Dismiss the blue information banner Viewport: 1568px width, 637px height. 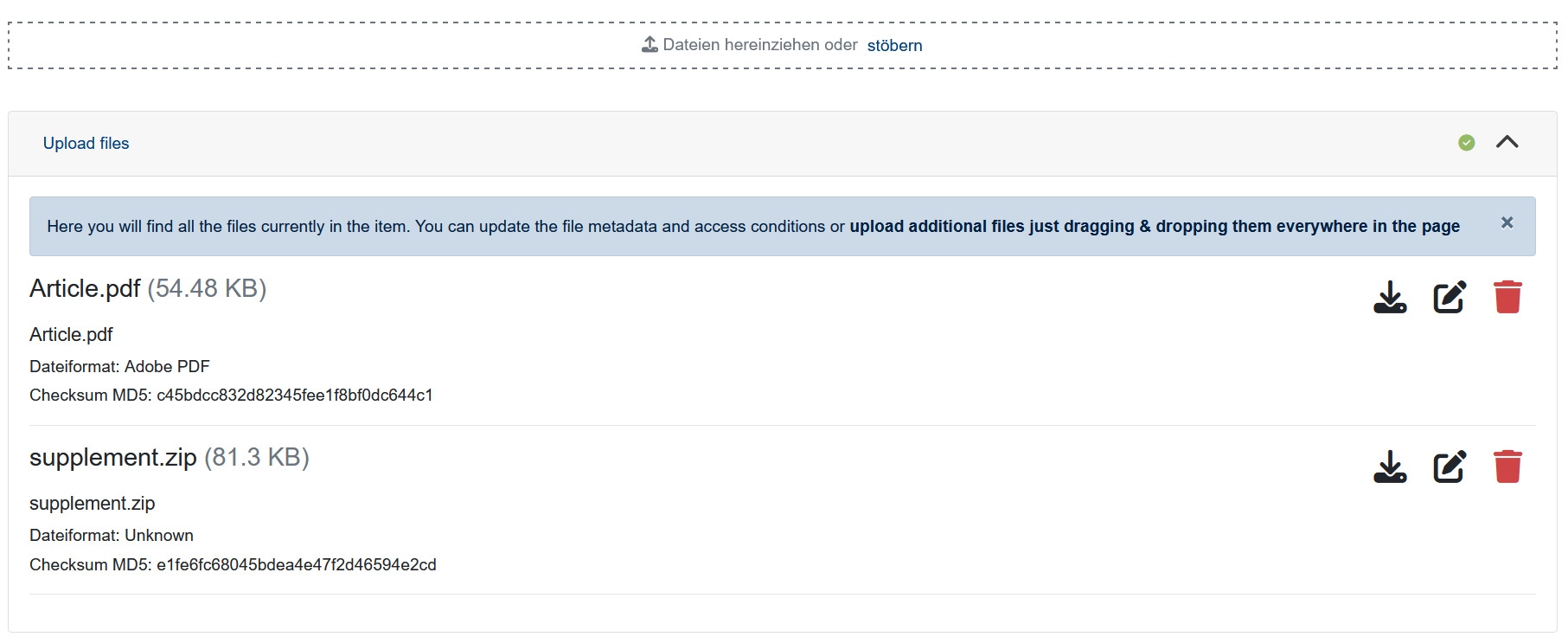(x=1507, y=222)
